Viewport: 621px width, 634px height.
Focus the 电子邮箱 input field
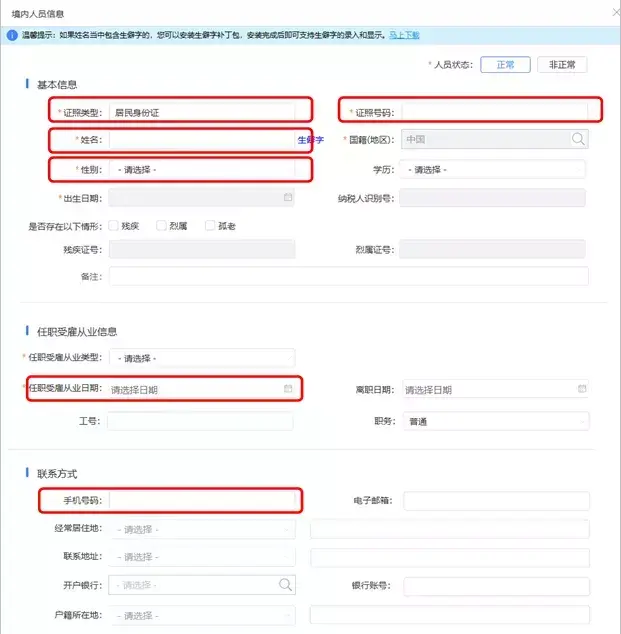pyautogui.click(x=496, y=501)
